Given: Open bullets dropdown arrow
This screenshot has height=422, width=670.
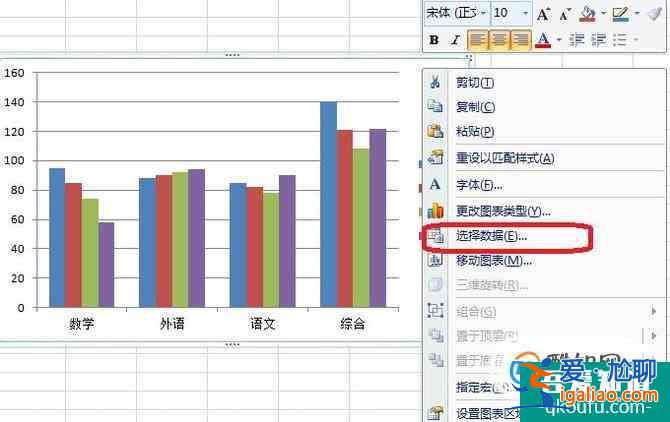Looking at the screenshot, I should 636,40.
